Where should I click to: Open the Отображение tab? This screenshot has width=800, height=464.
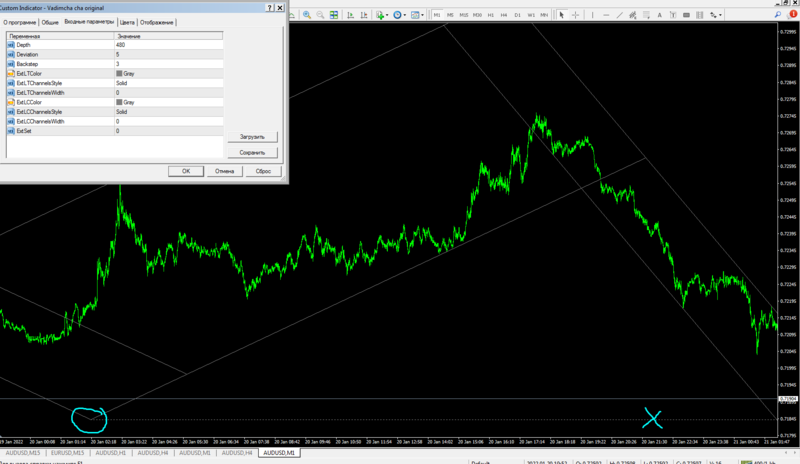pos(157,22)
